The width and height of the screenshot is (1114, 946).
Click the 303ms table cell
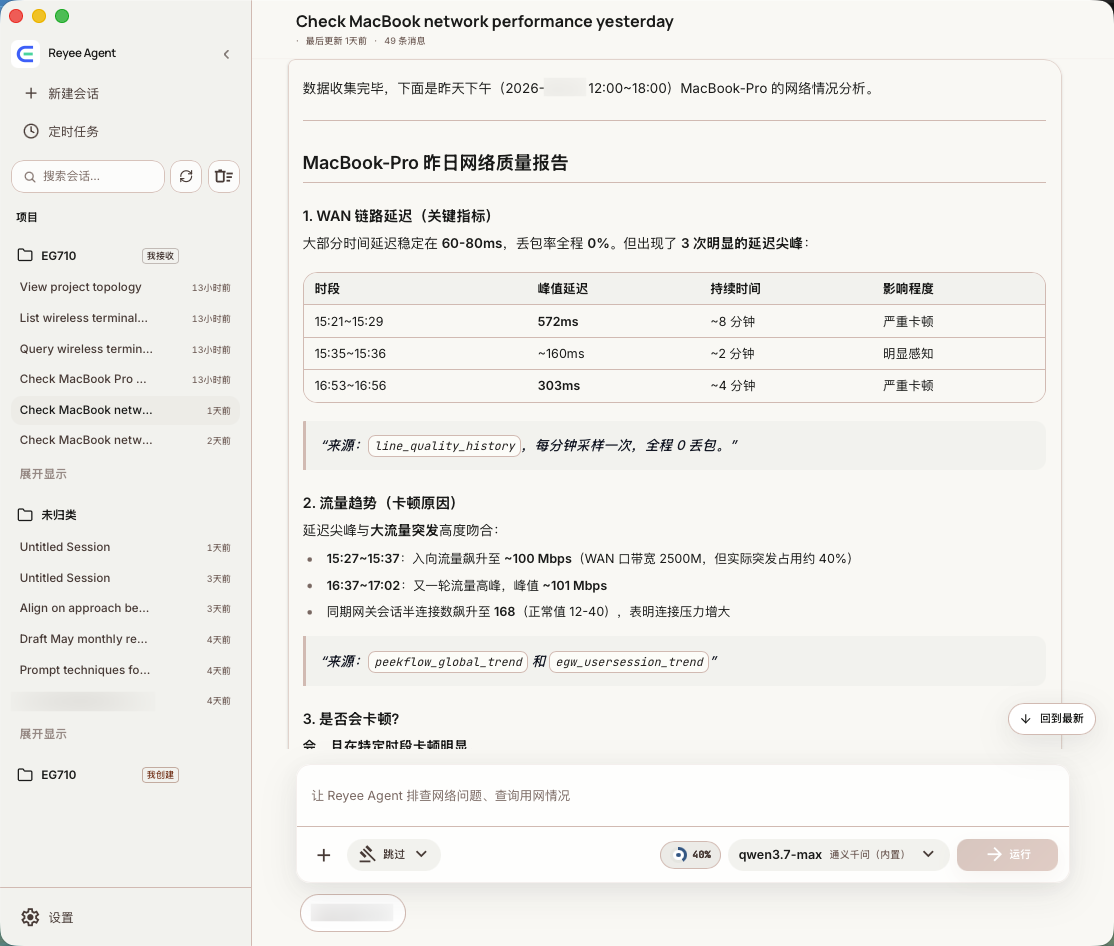558,386
